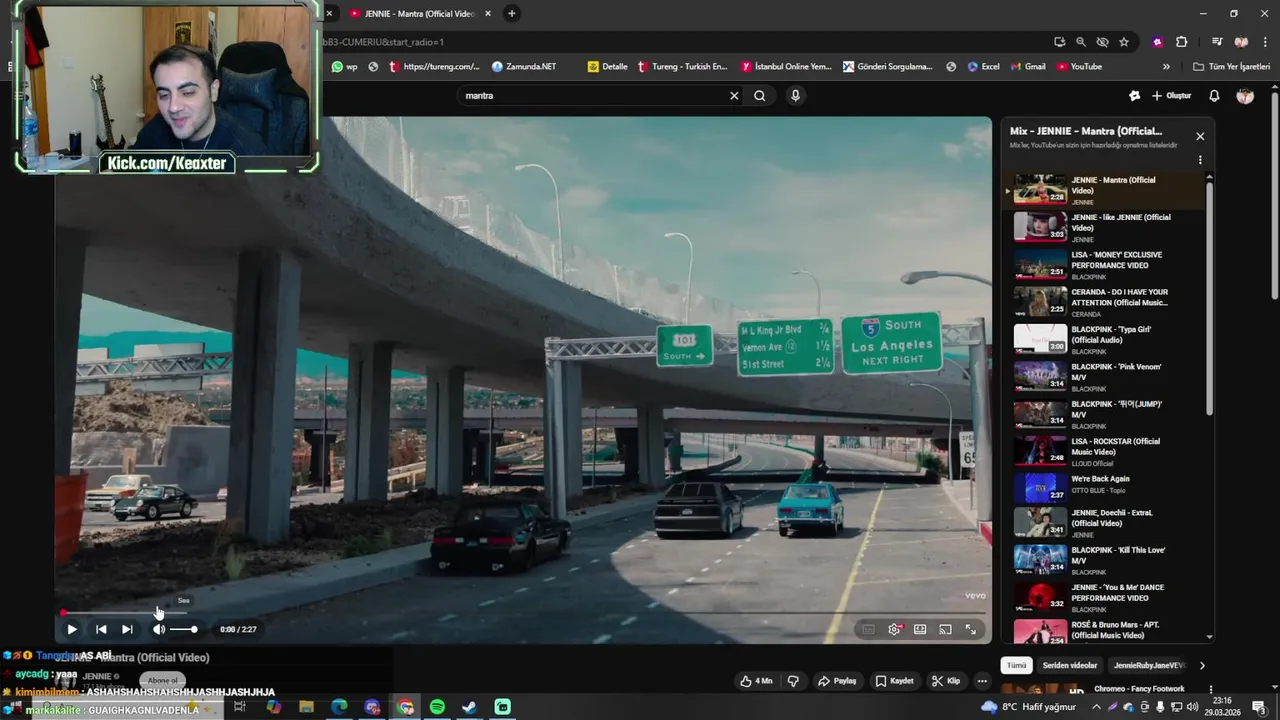Open Oluştur create menu
The image size is (1280, 720).
coord(1172,96)
